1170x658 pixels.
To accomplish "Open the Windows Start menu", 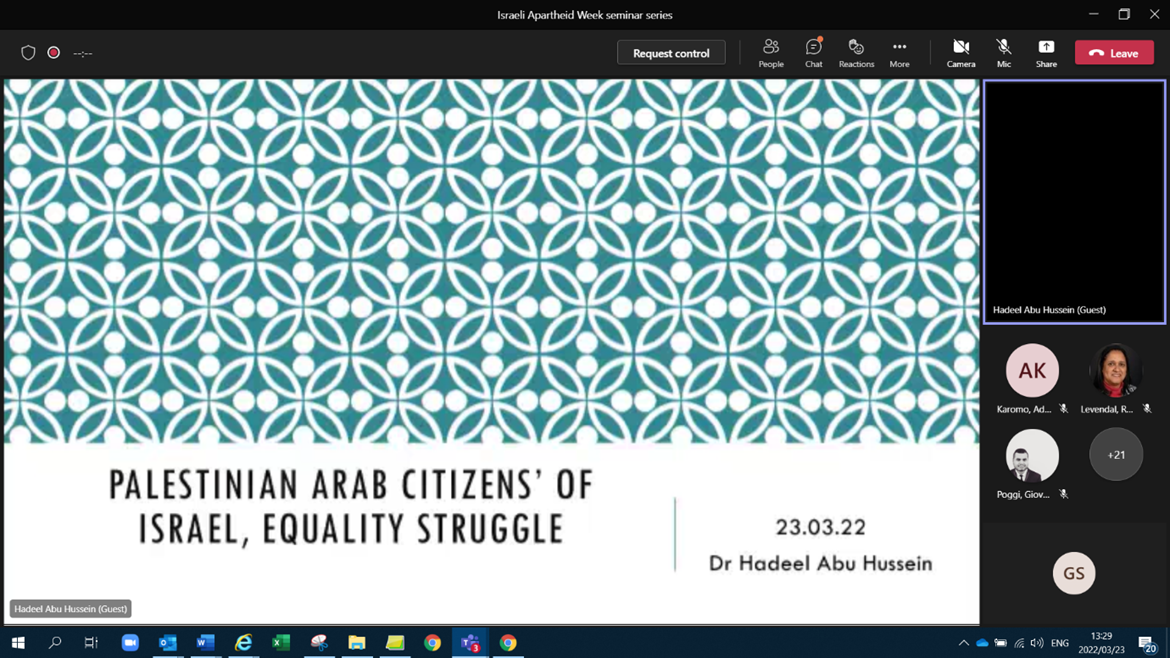I will click(18, 642).
